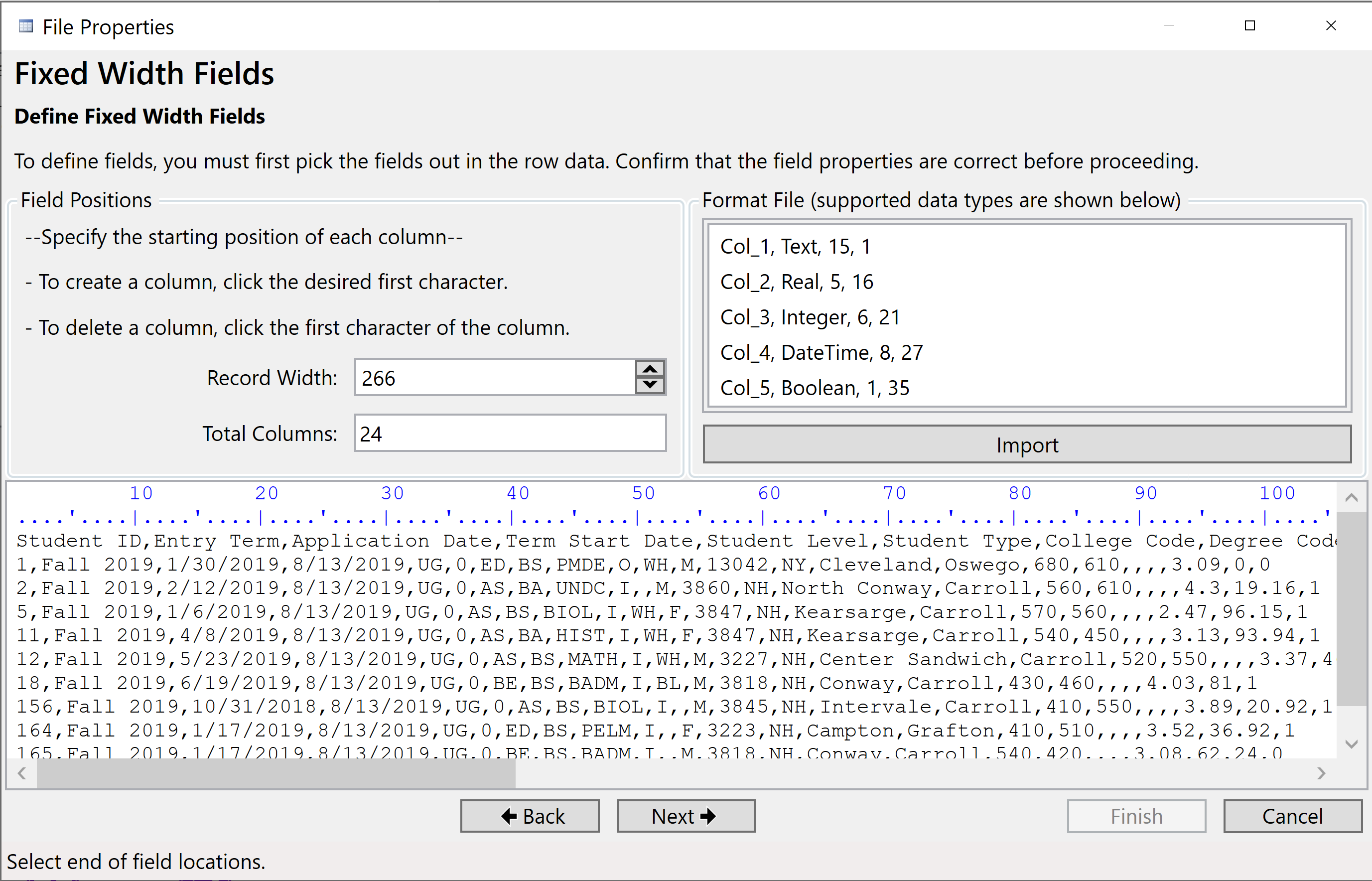Click the ruler mark labeled 50
Viewport: 1372px width, 881px height.
point(643,493)
